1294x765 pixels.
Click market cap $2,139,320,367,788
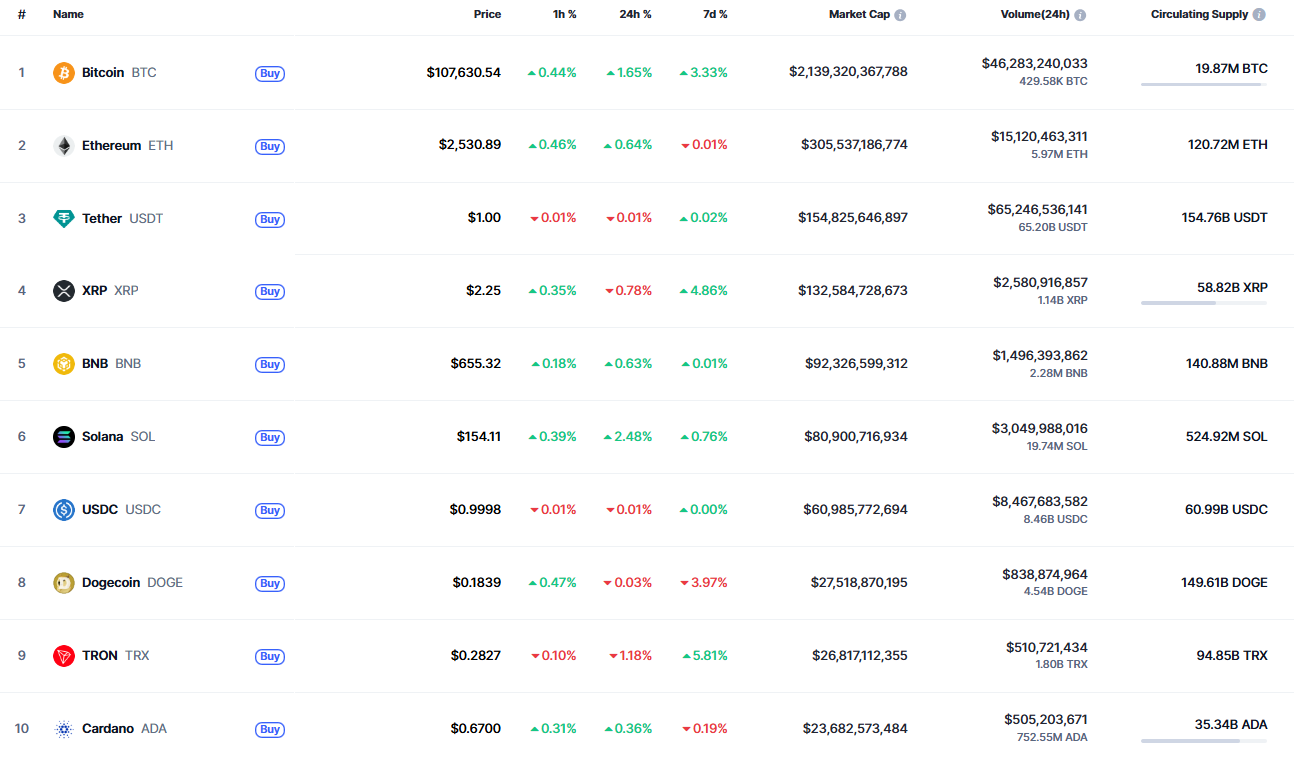tap(849, 72)
